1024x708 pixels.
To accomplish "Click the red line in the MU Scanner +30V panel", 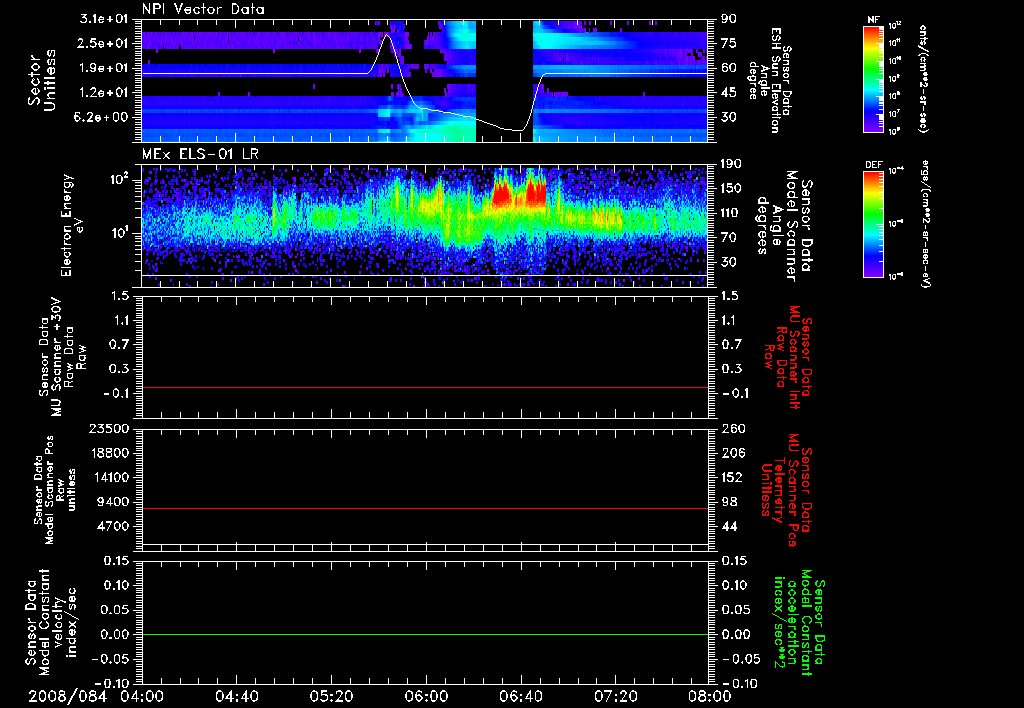I will pyautogui.click(x=425, y=387).
